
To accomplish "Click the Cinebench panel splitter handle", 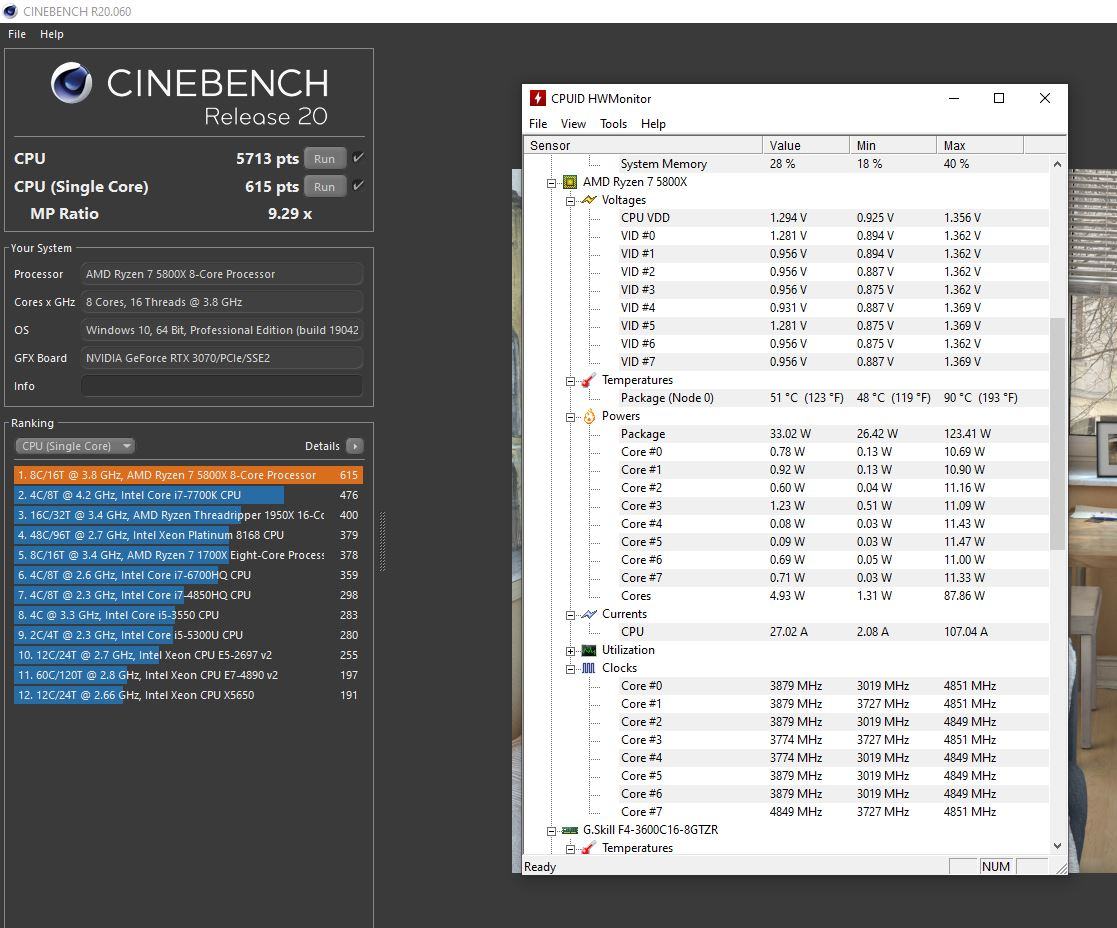I will coord(383,541).
